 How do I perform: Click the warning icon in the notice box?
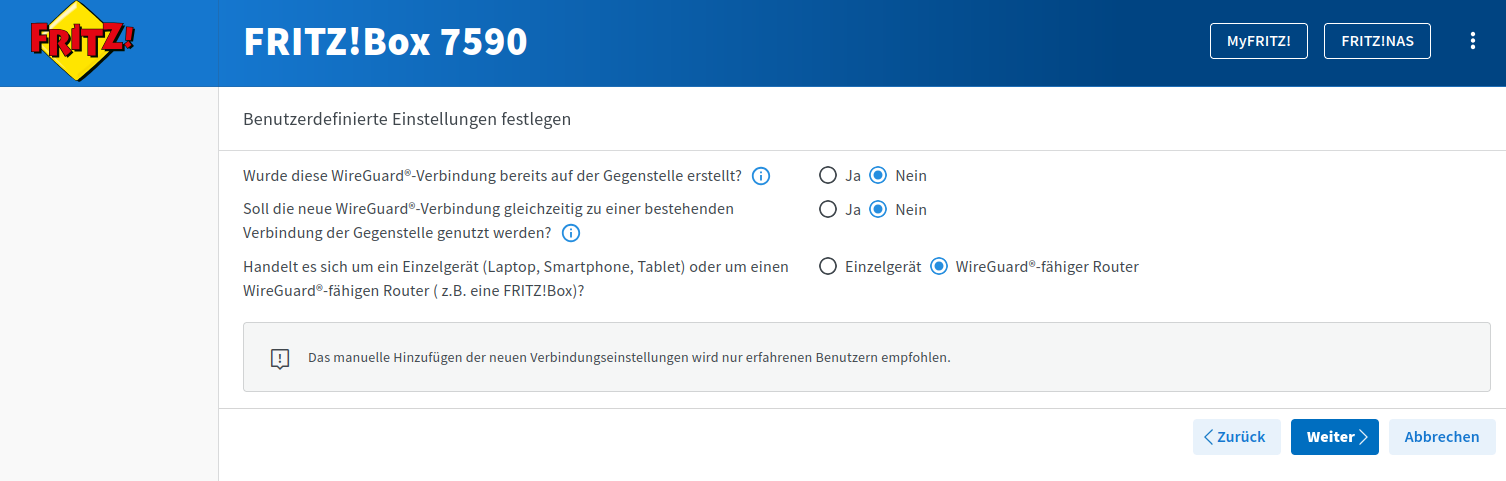pyautogui.click(x=280, y=358)
